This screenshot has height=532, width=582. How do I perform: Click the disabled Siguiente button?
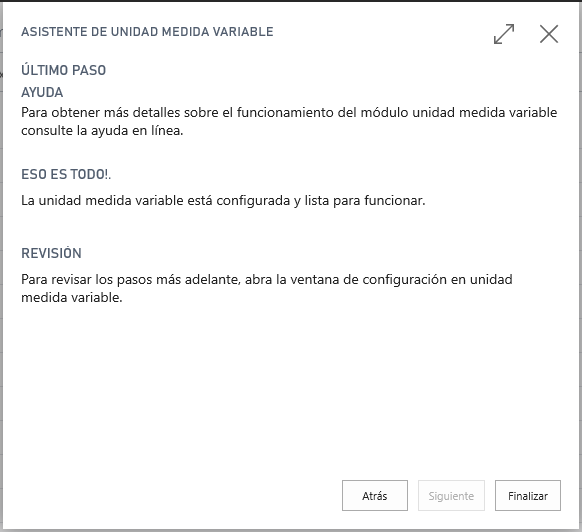click(x=451, y=495)
